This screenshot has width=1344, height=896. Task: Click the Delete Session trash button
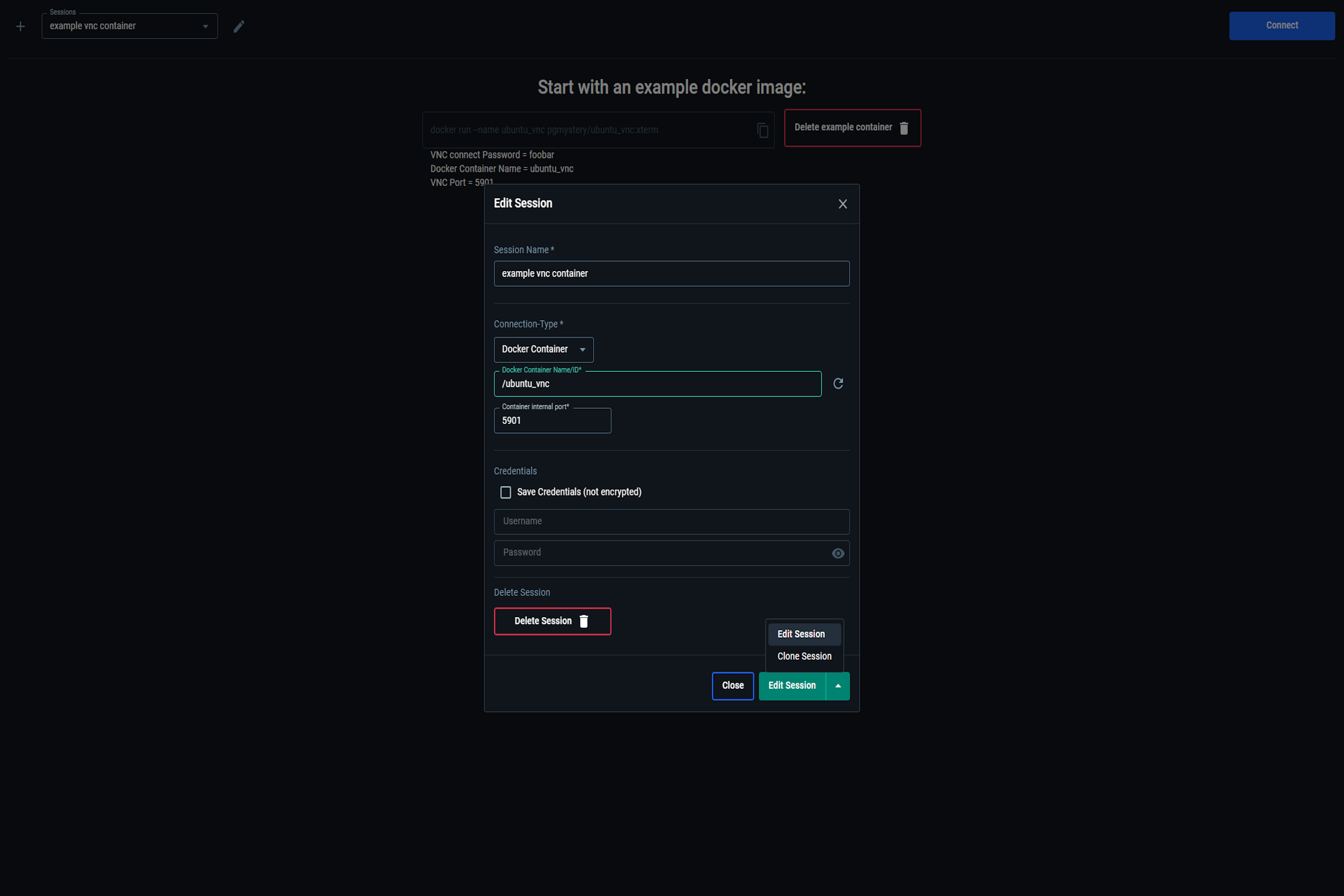[x=552, y=621]
